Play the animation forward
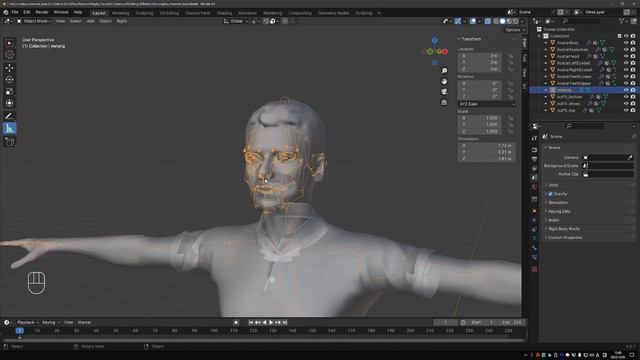The height and width of the screenshot is (360, 640). tap(271, 322)
